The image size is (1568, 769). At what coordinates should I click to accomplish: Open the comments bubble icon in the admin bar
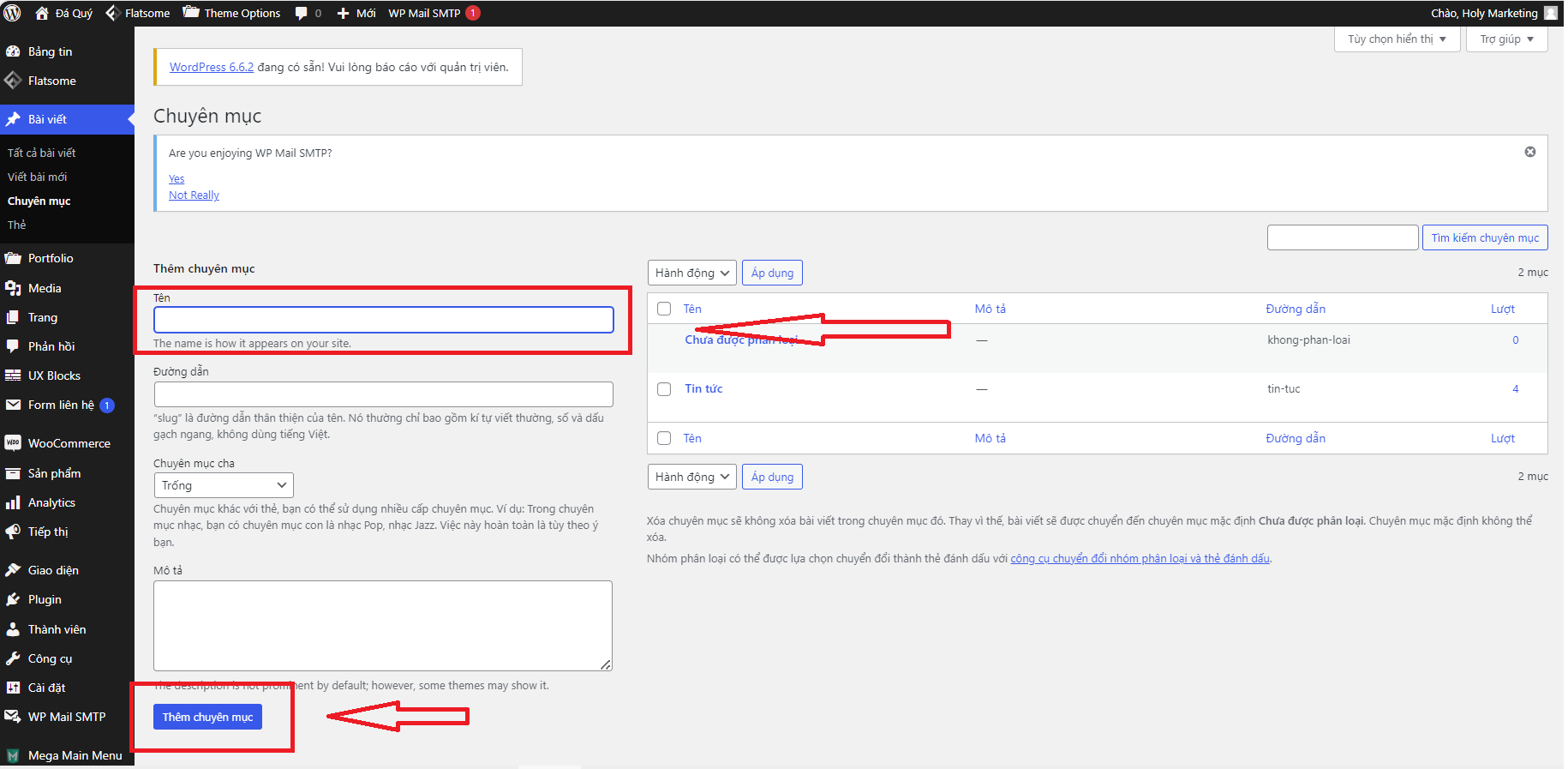pyautogui.click(x=302, y=13)
